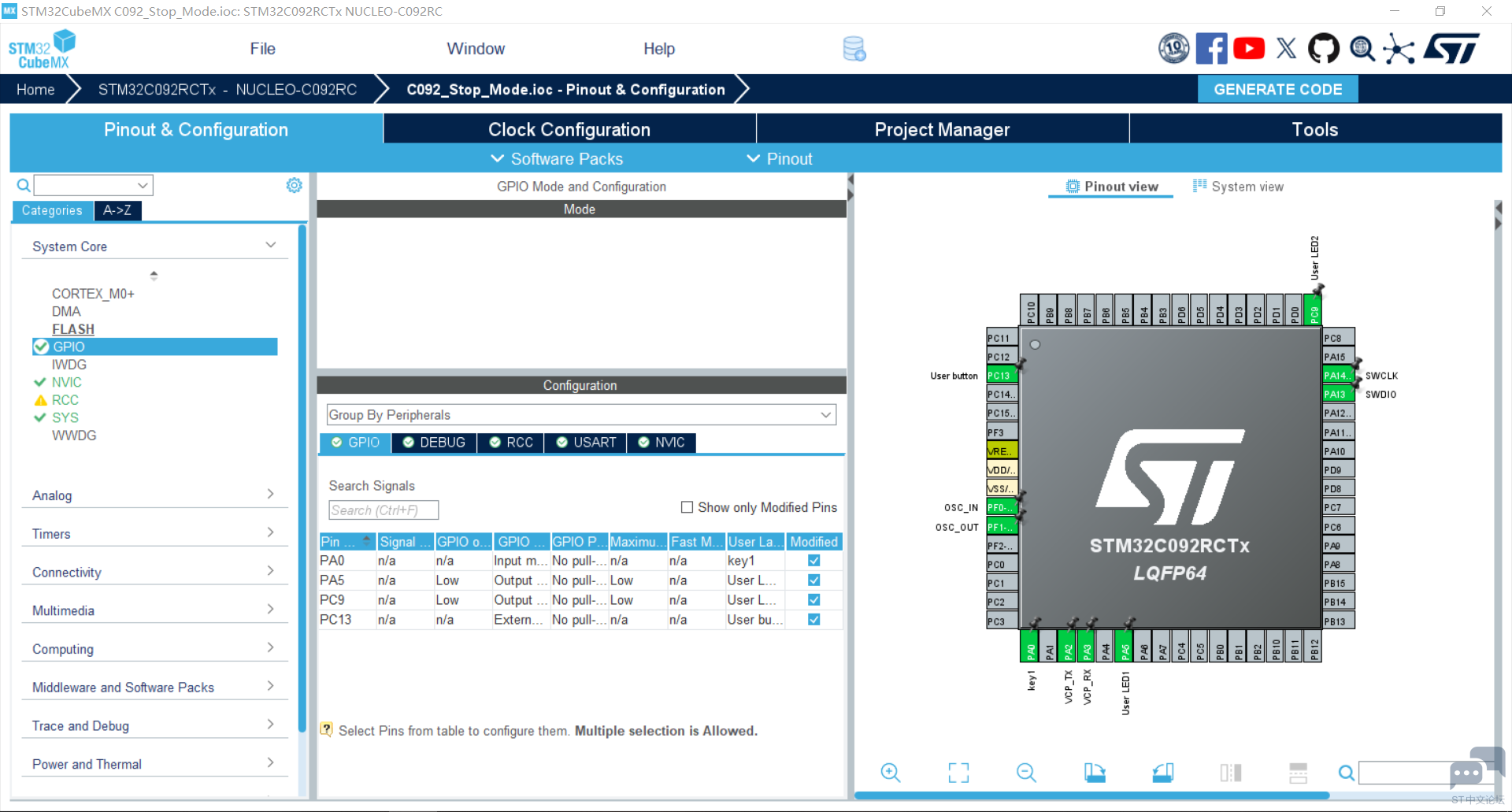Image resolution: width=1512 pixels, height=812 pixels.
Task: Open the YouTube icon link
Action: [1249, 49]
